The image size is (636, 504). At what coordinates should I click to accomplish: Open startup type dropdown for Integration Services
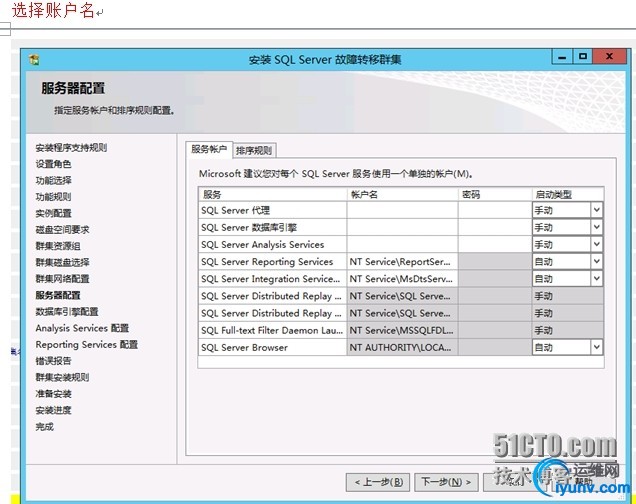[x=596, y=279]
